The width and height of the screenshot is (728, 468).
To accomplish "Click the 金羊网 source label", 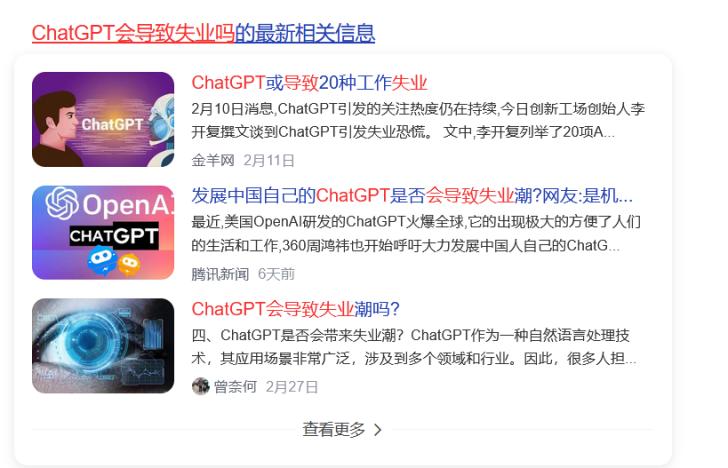I will click(x=213, y=161).
